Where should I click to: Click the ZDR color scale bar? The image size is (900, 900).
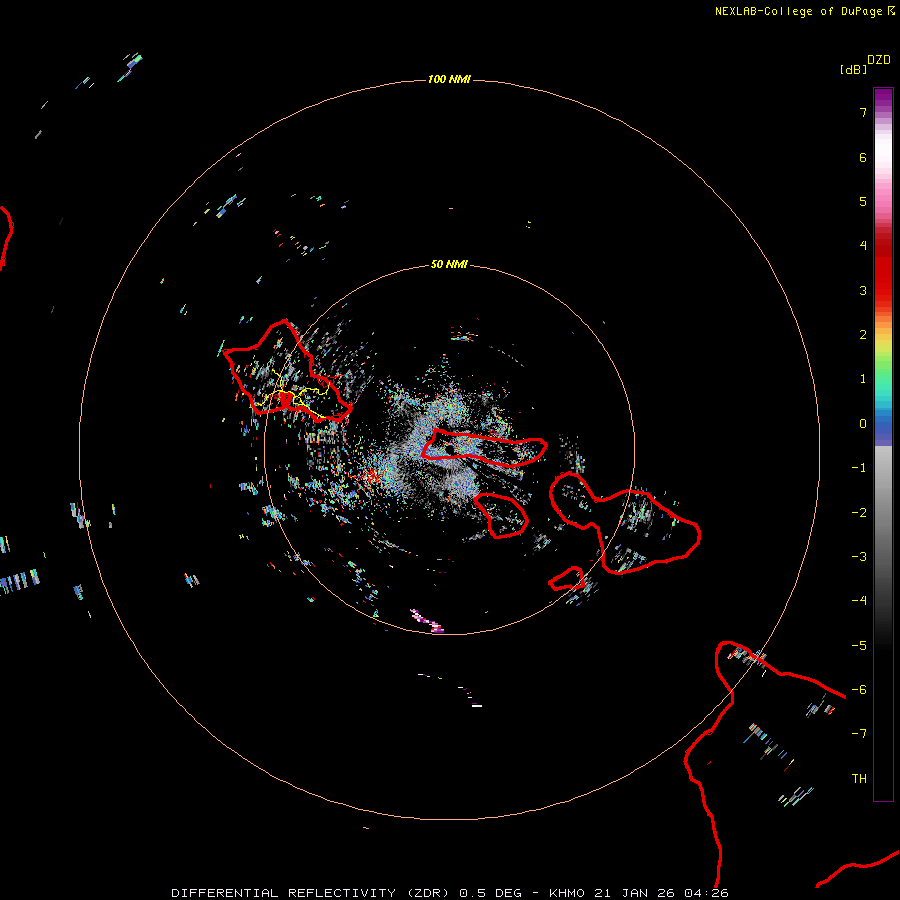(x=883, y=444)
